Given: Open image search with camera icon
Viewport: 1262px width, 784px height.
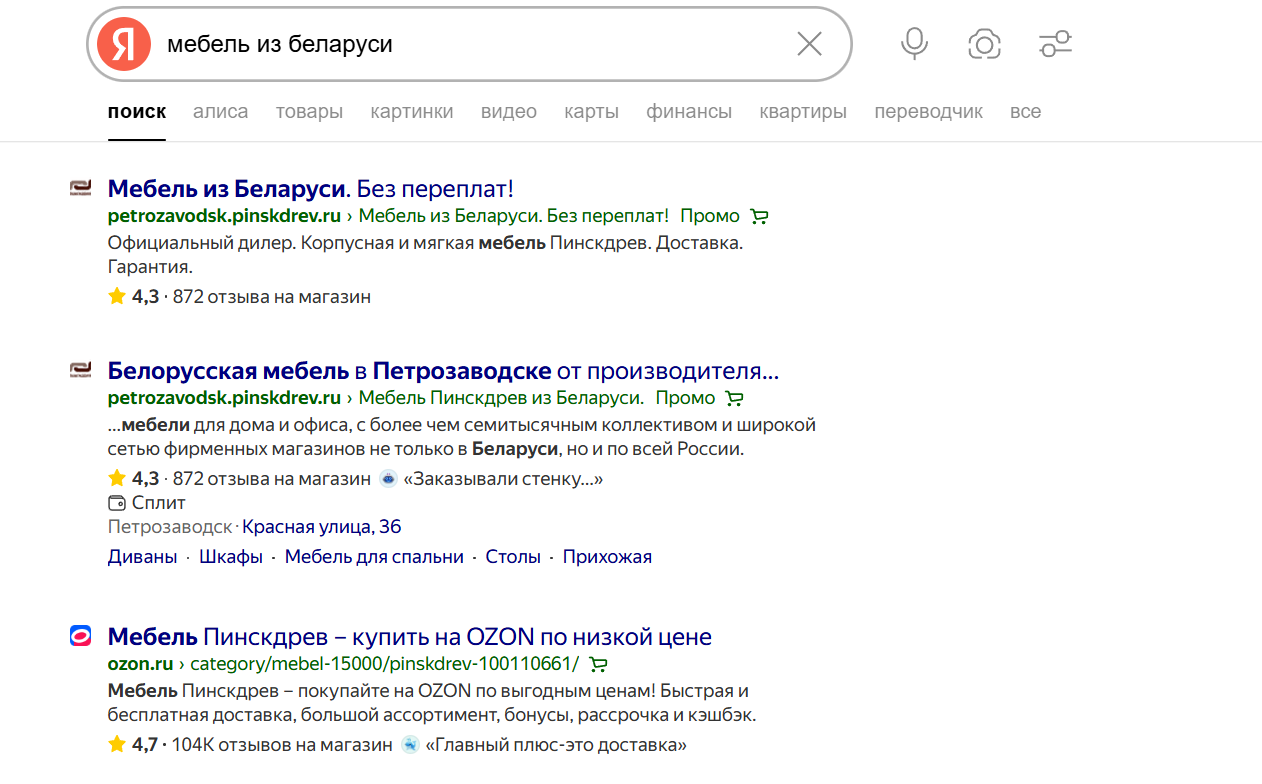Looking at the screenshot, I should (984, 44).
